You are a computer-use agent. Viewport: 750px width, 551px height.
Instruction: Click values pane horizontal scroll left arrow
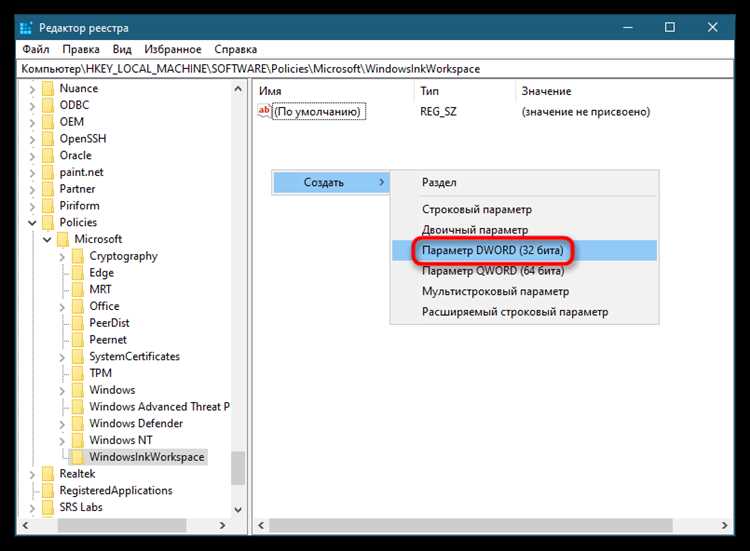coord(261,525)
